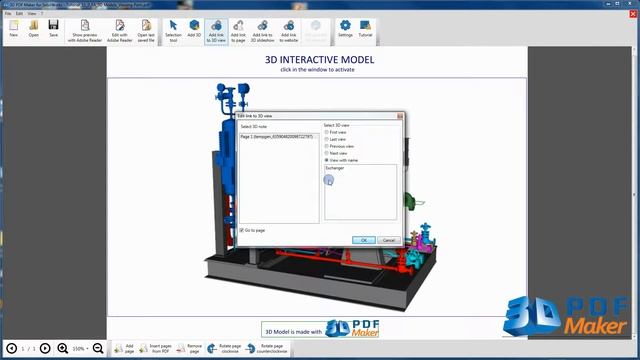Open the View menu
640x360 pixels.
[32, 13]
